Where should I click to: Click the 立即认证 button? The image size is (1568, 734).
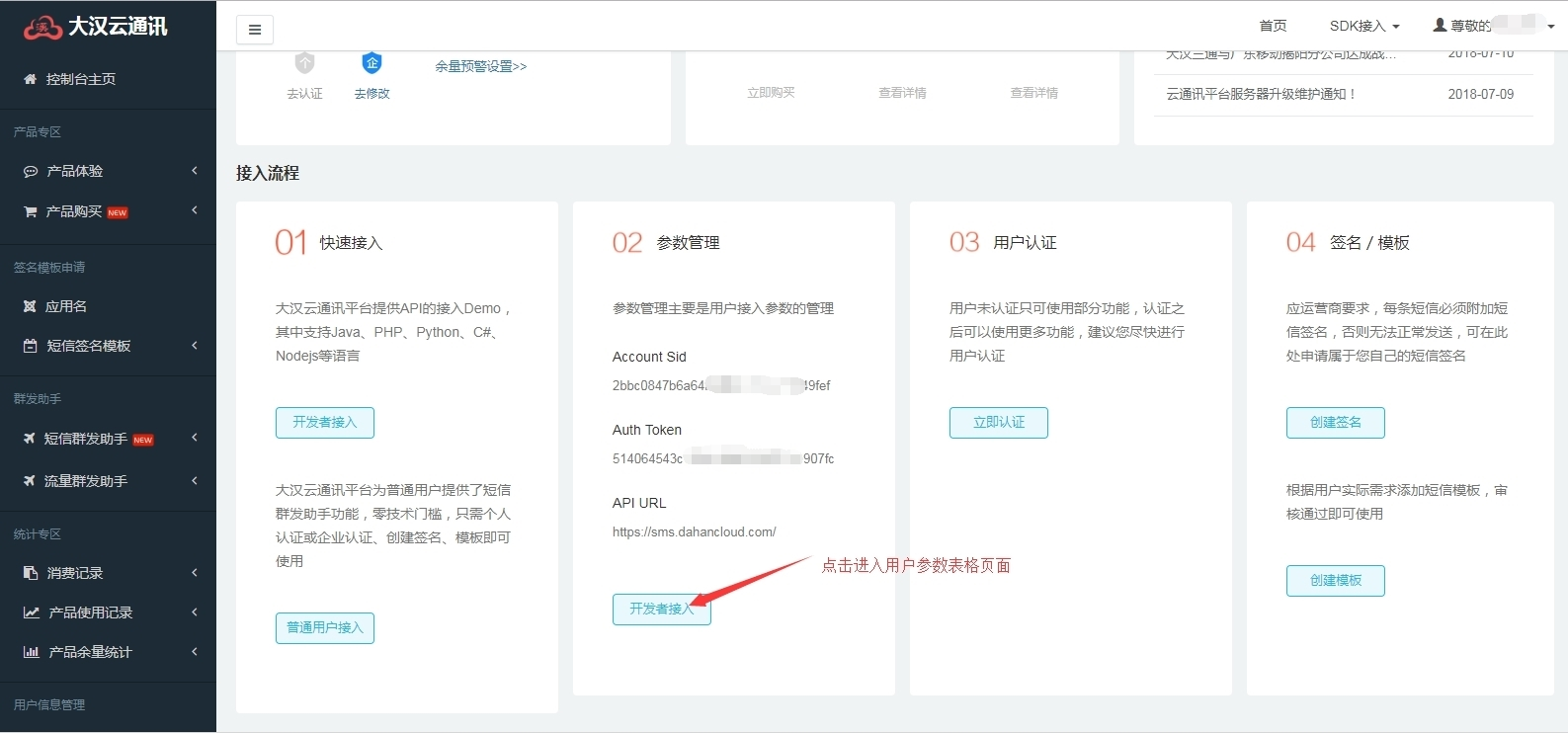(x=999, y=423)
